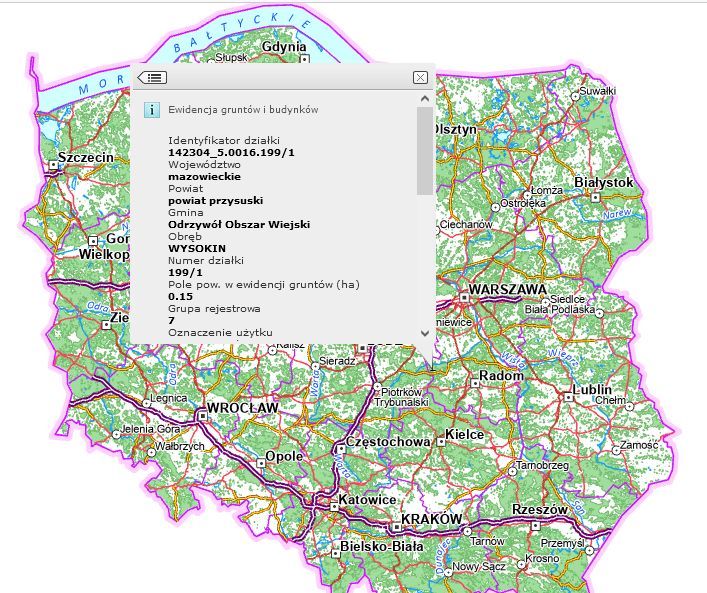This screenshot has height=593, width=707.
Task: Click the 'Ewidencja gruntów i budynków' heading
Action: tap(243, 110)
